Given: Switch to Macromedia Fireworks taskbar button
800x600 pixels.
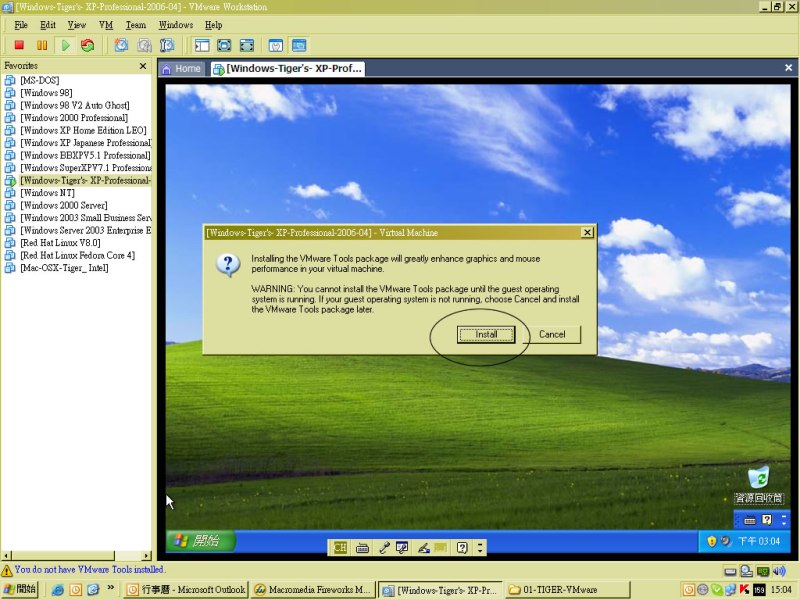Looking at the screenshot, I should [x=314, y=590].
